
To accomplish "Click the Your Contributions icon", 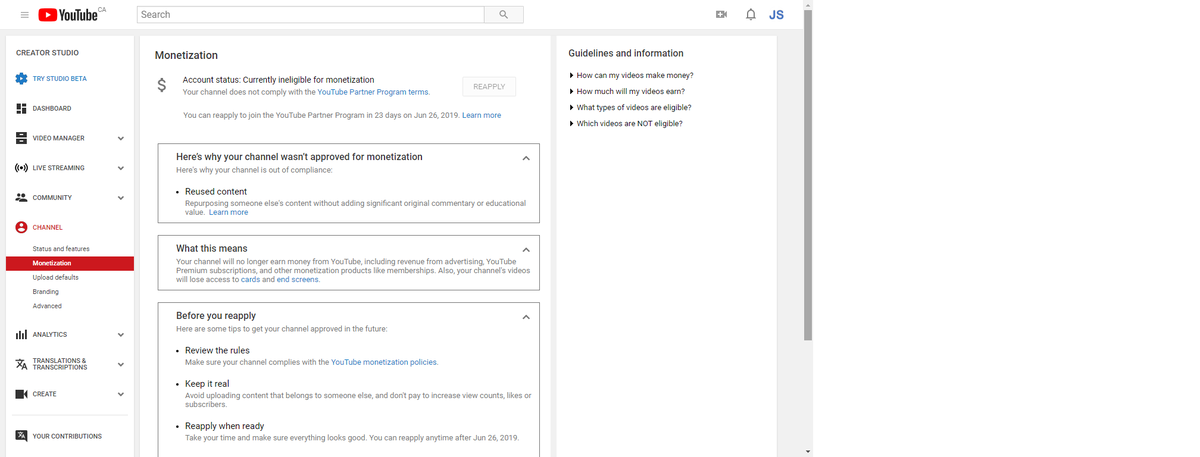I will [21, 436].
